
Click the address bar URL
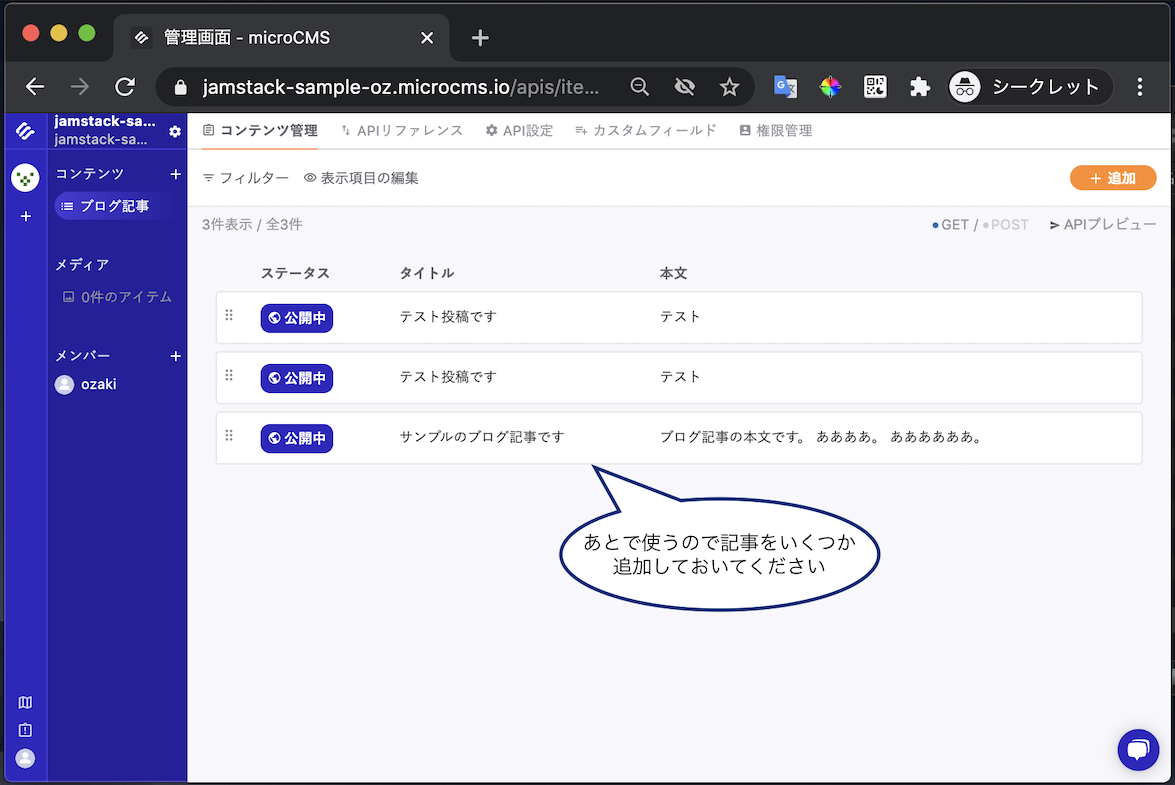401,87
